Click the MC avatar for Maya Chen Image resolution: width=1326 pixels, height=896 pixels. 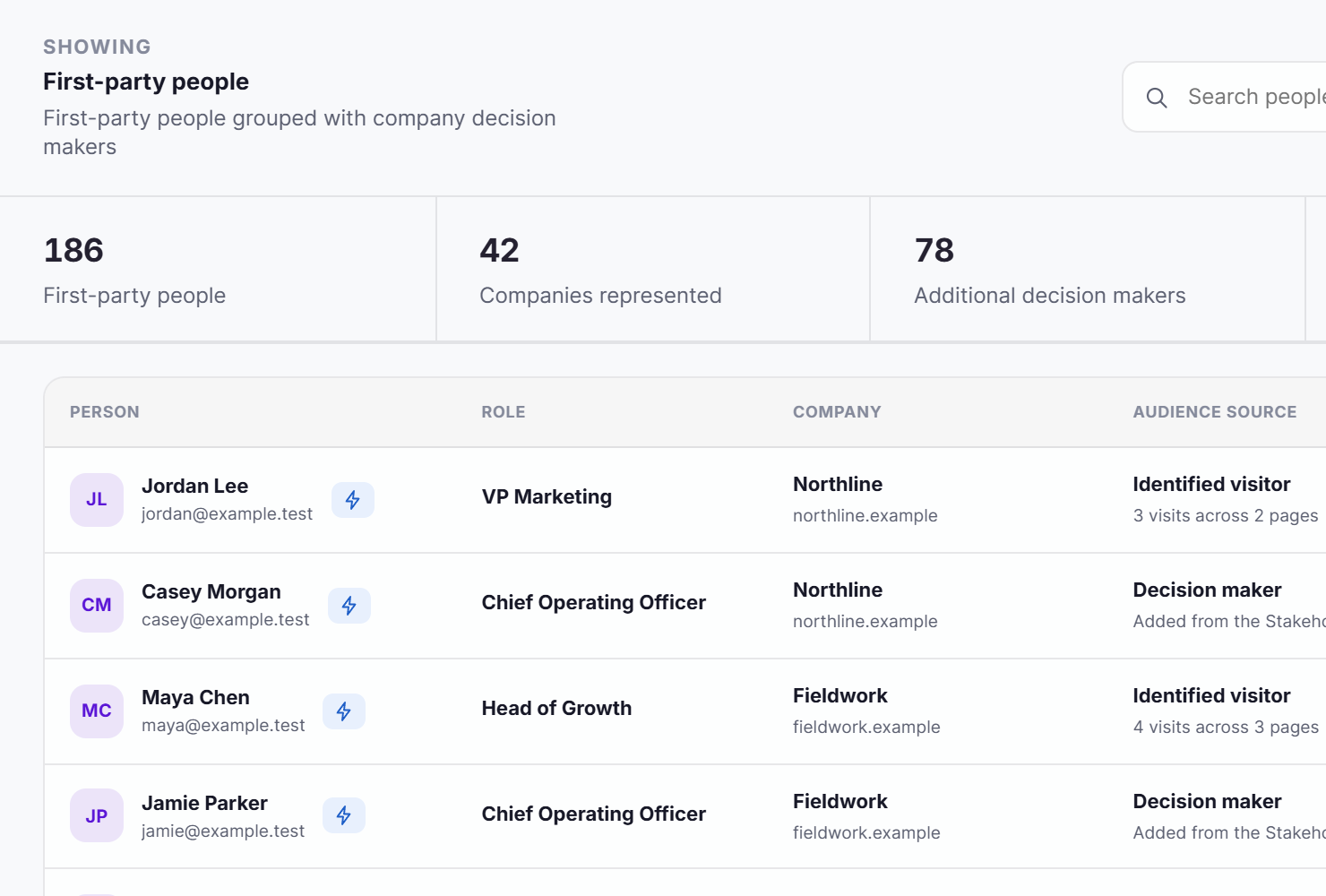click(x=97, y=711)
